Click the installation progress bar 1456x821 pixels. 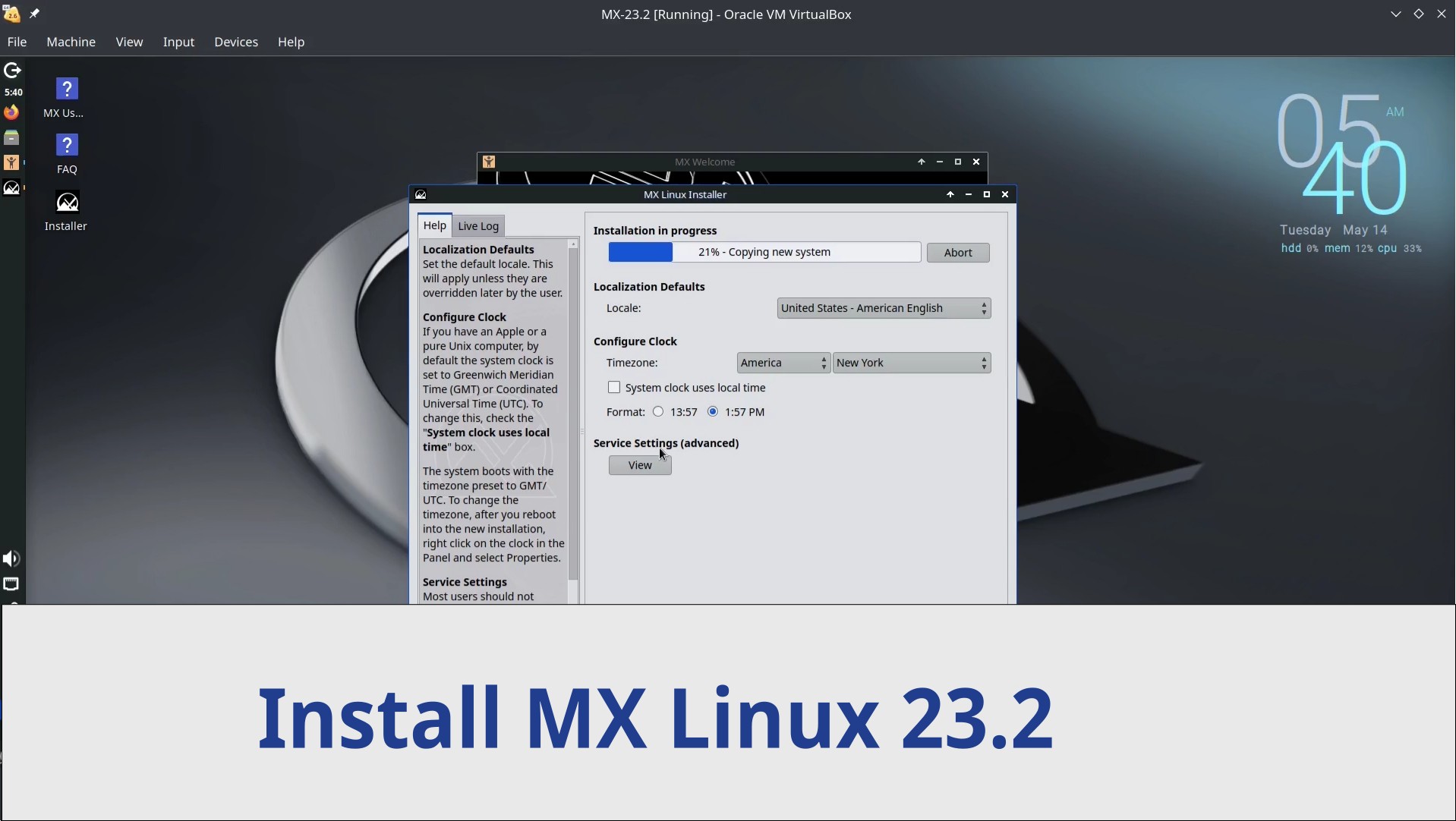point(764,252)
